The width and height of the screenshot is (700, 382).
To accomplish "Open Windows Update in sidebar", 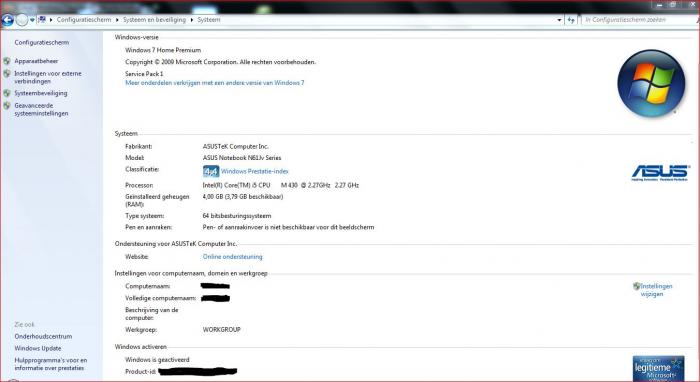I will click(x=38, y=349).
